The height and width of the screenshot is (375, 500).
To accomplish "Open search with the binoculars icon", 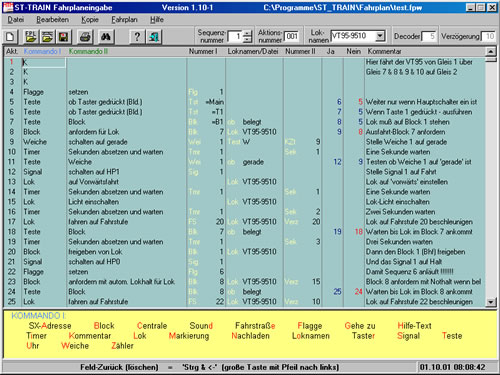I will tap(106, 36).
